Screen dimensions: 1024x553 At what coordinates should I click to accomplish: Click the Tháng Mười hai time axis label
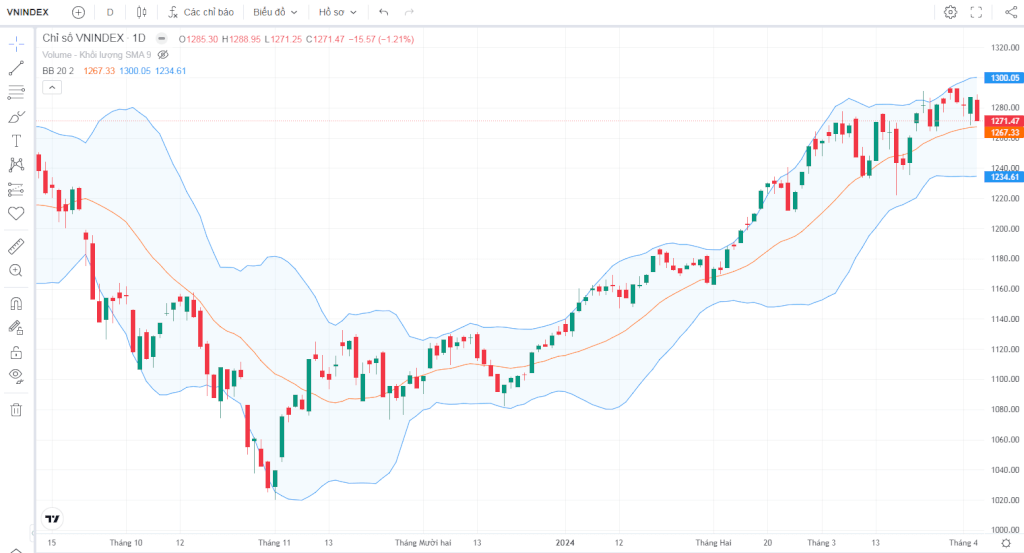(x=423, y=543)
